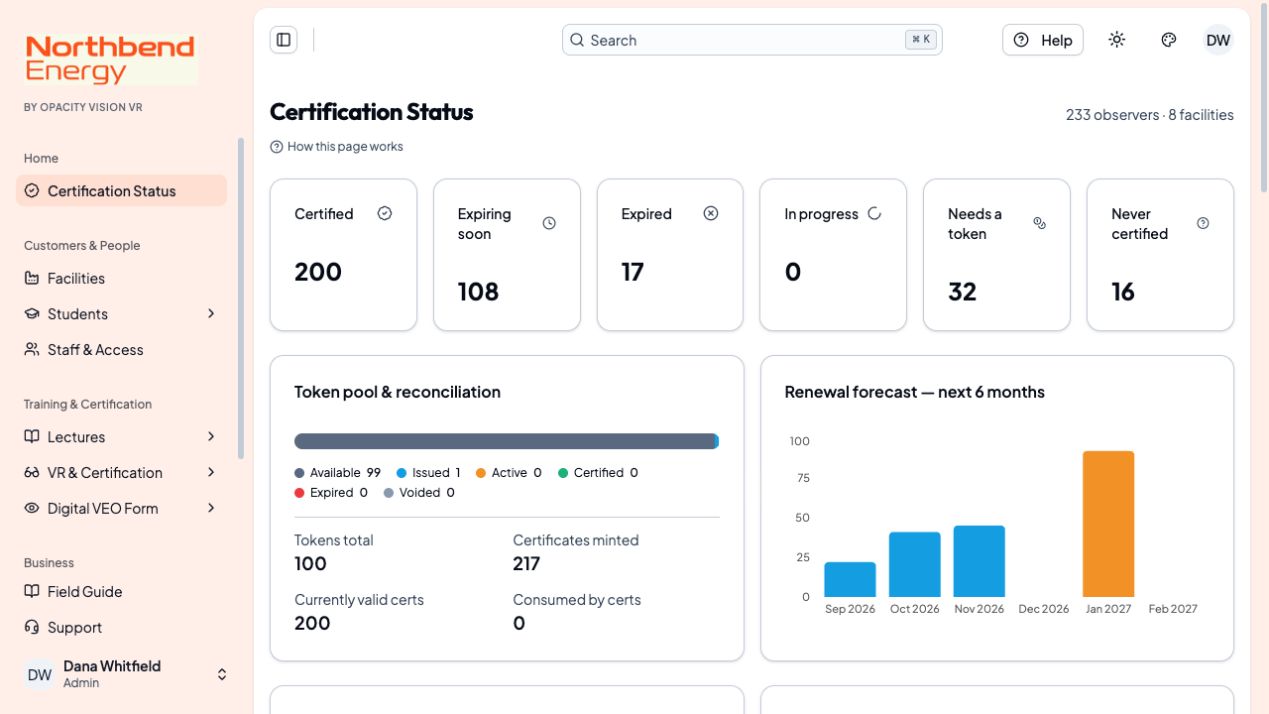Click the Expired x-circle icon
The image size is (1269, 714).
(x=711, y=213)
